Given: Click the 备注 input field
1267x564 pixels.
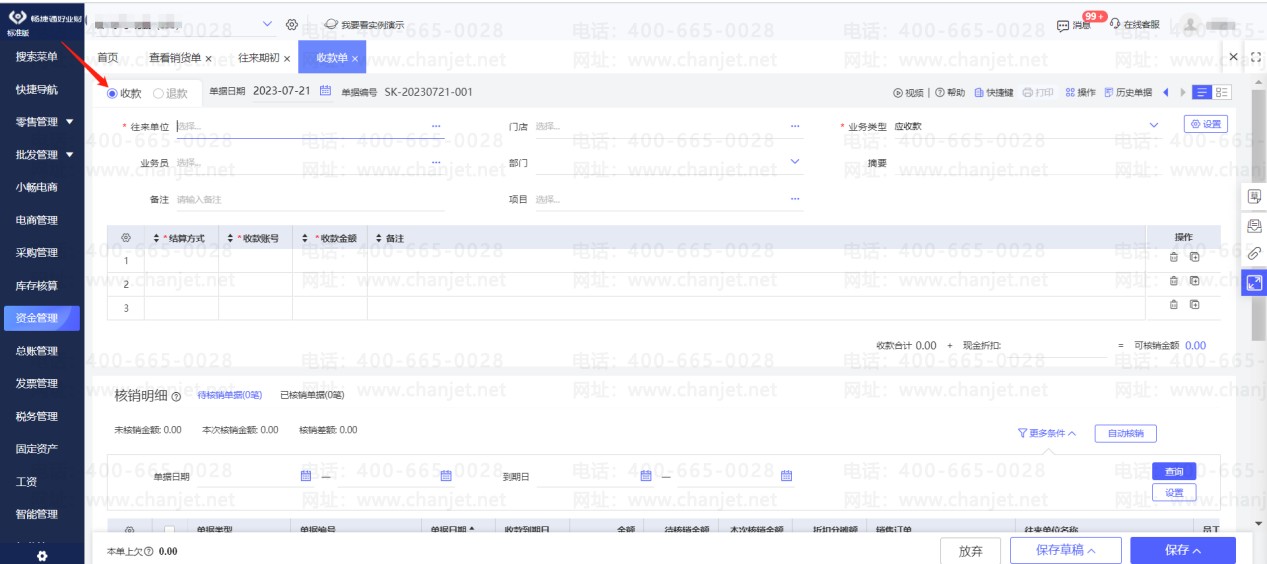Looking at the screenshot, I should (310, 199).
